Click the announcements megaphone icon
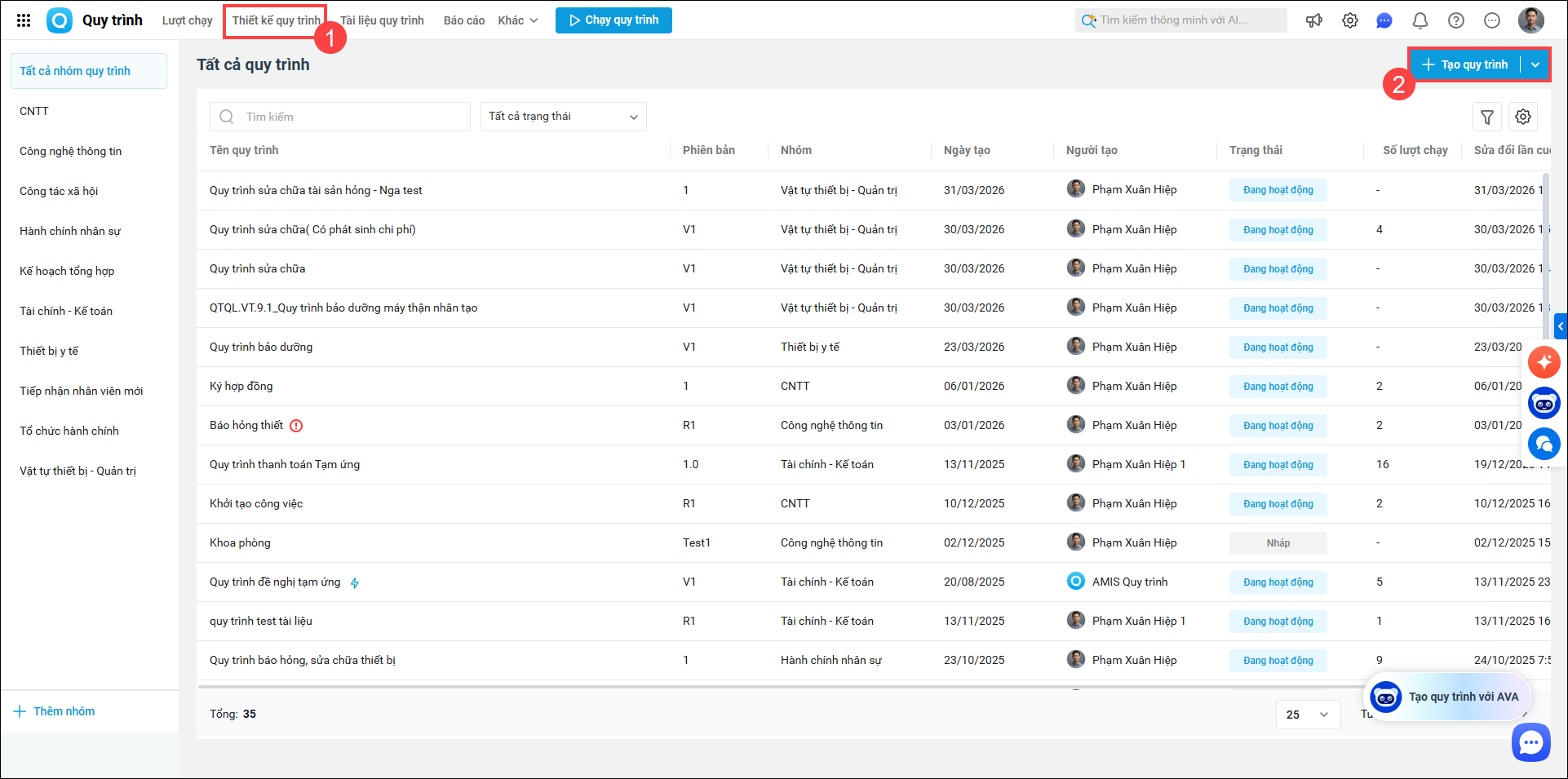Viewport: 1568px width, 779px height. (1314, 20)
